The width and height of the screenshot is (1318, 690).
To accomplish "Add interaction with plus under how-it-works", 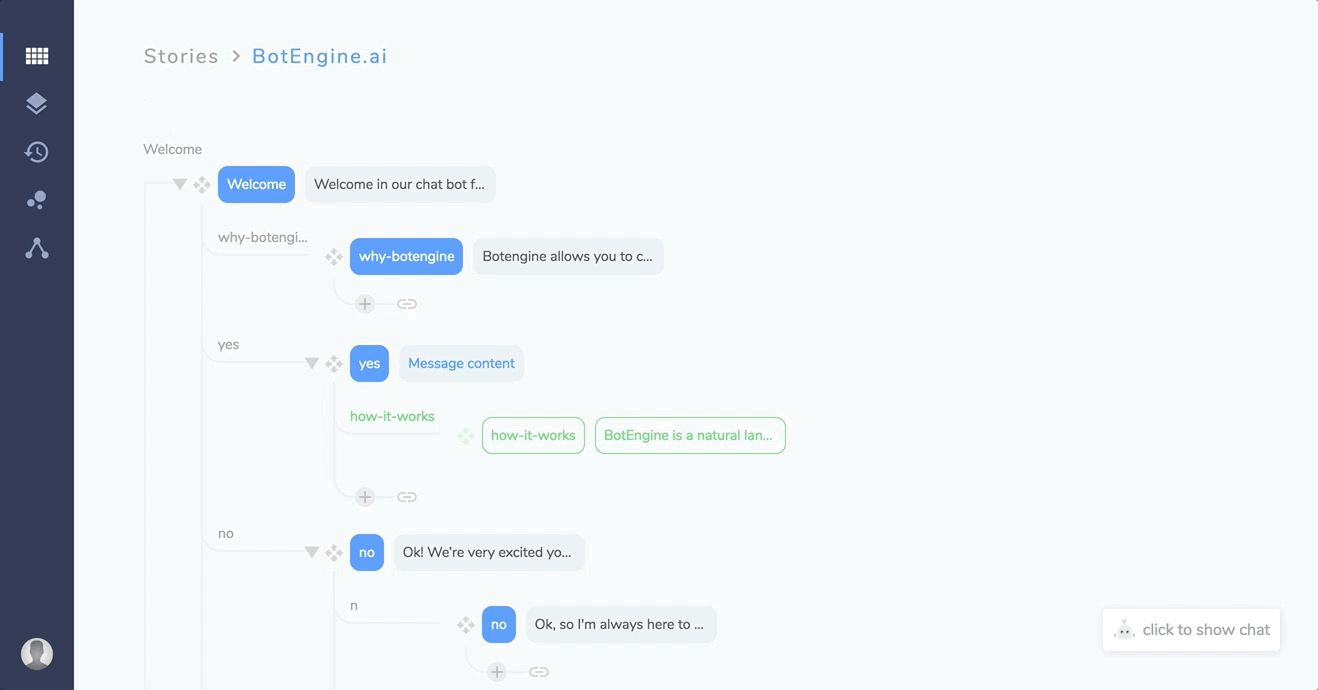I will tap(365, 497).
